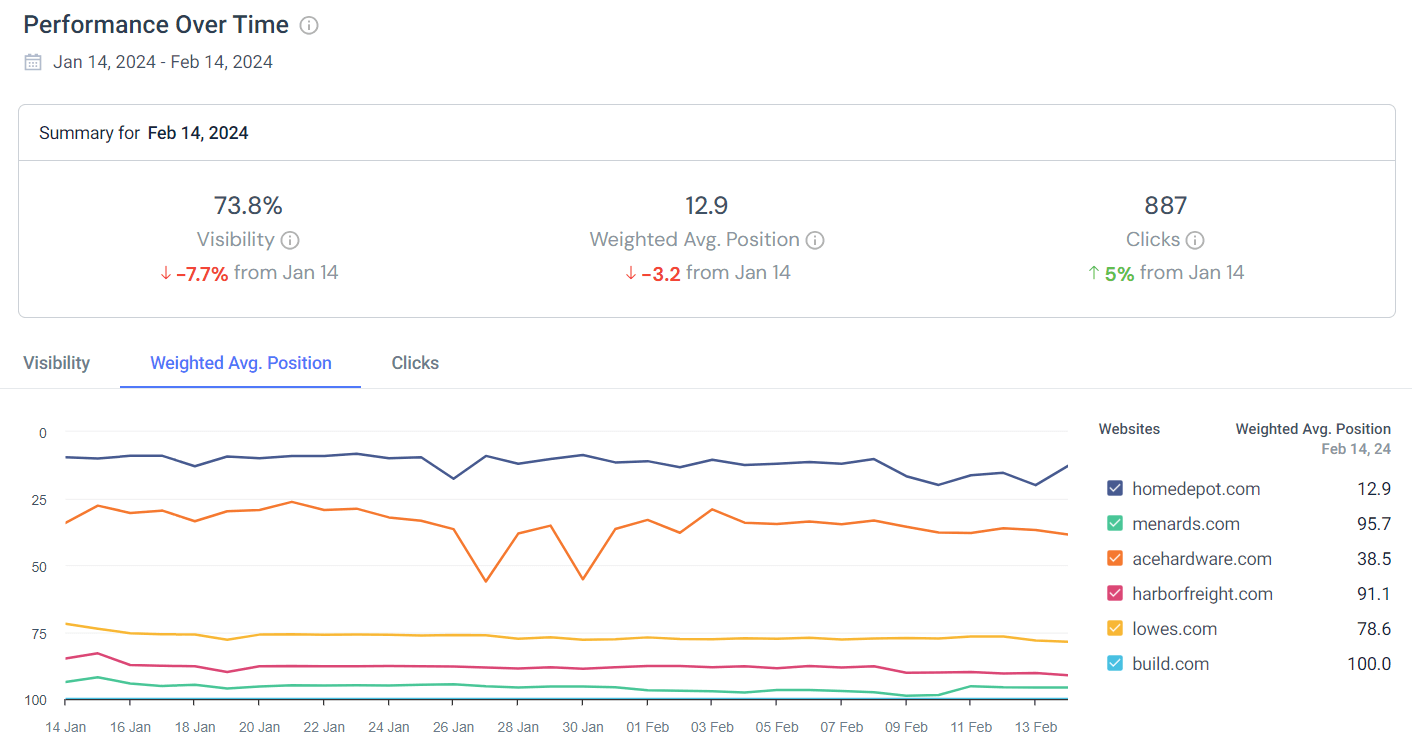The image size is (1412, 747).
Task: Click Weighted Avg. Position info icon
Action: point(815,240)
